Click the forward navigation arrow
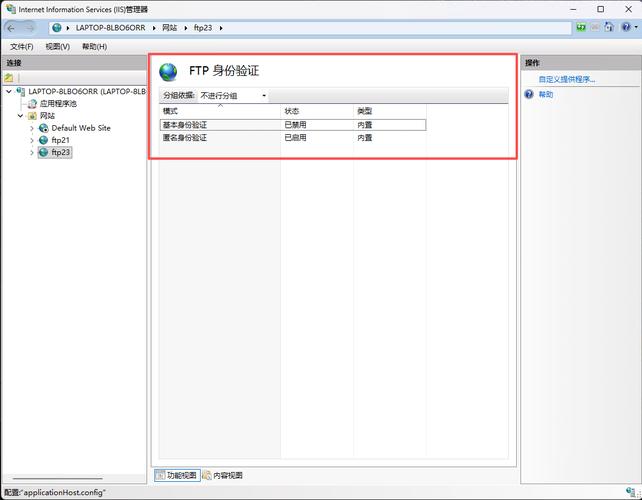Viewport: 642px width, 500px height. click(27, 28)
